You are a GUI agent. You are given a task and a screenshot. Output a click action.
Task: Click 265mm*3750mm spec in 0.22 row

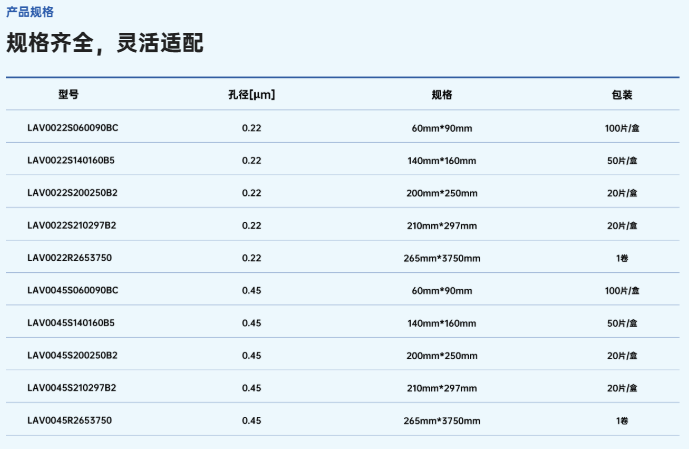click(x=442, y=258)
